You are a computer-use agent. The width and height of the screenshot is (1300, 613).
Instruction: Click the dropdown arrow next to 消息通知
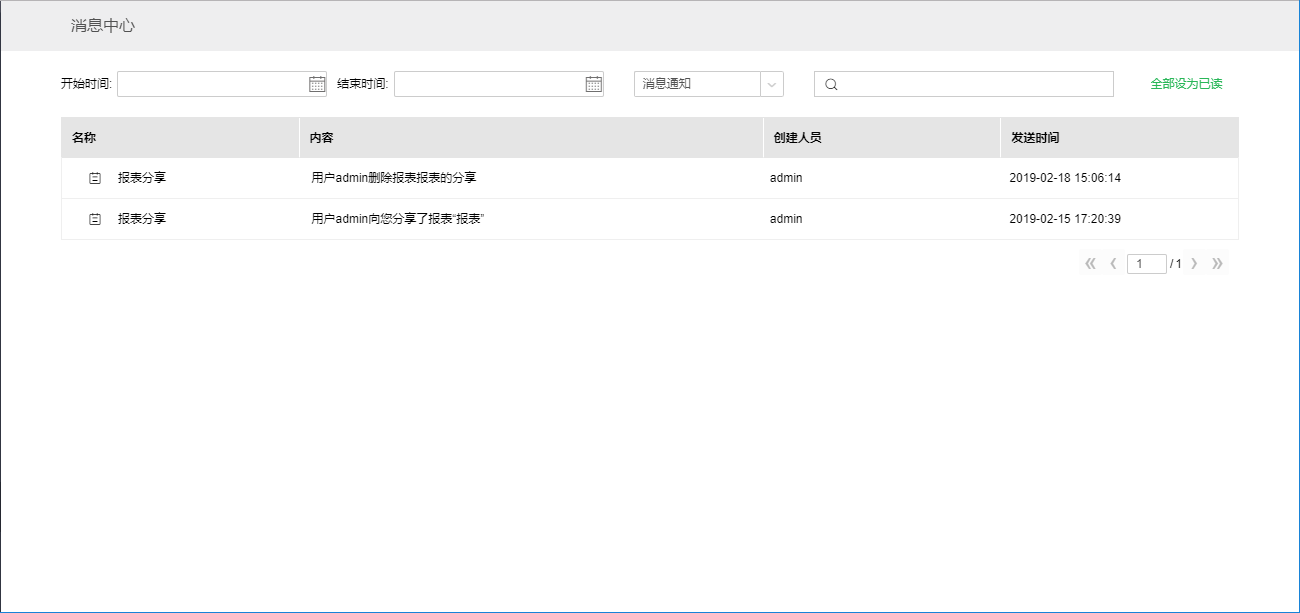773,84
